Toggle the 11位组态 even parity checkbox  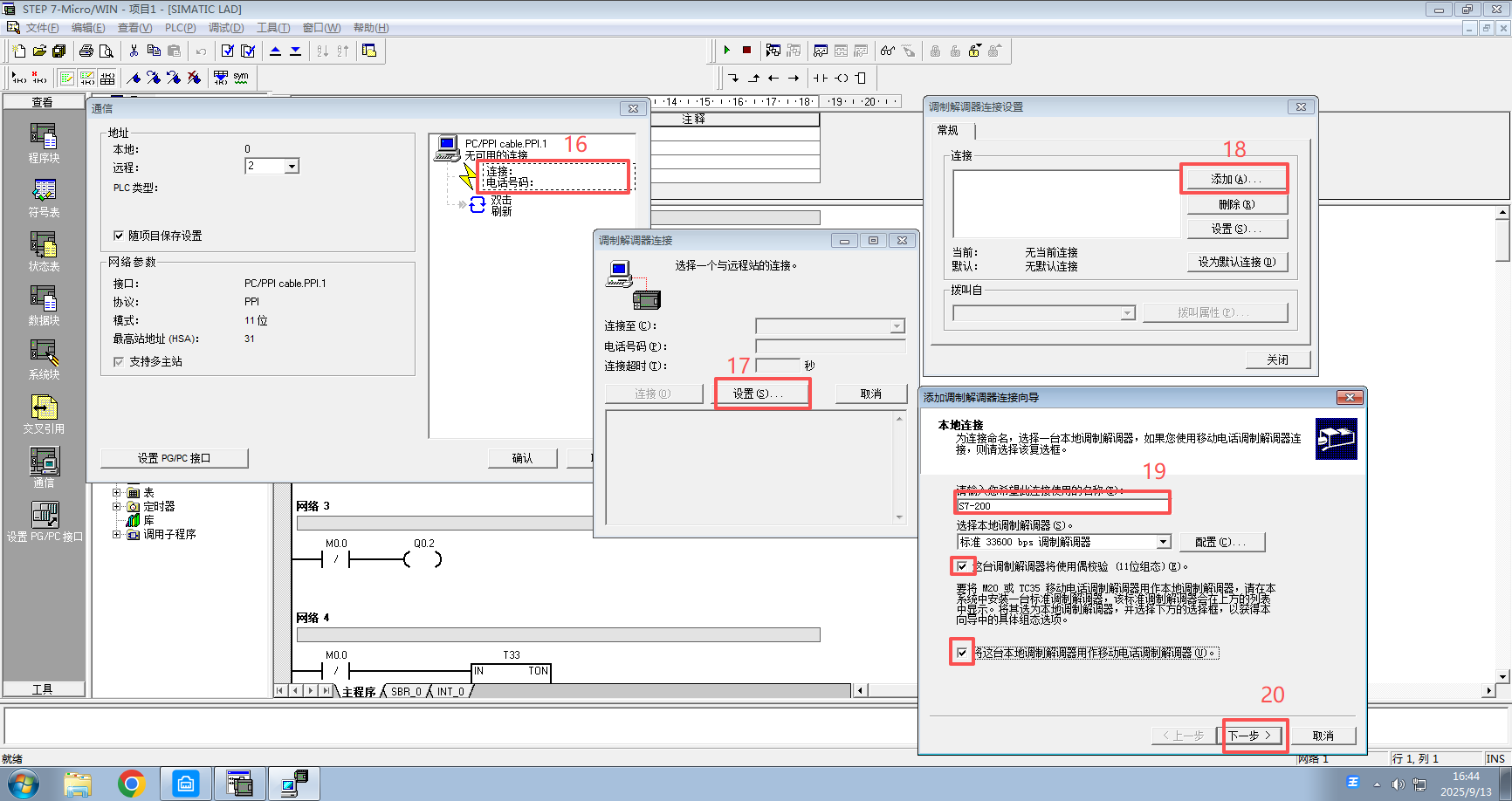[962, 566]
